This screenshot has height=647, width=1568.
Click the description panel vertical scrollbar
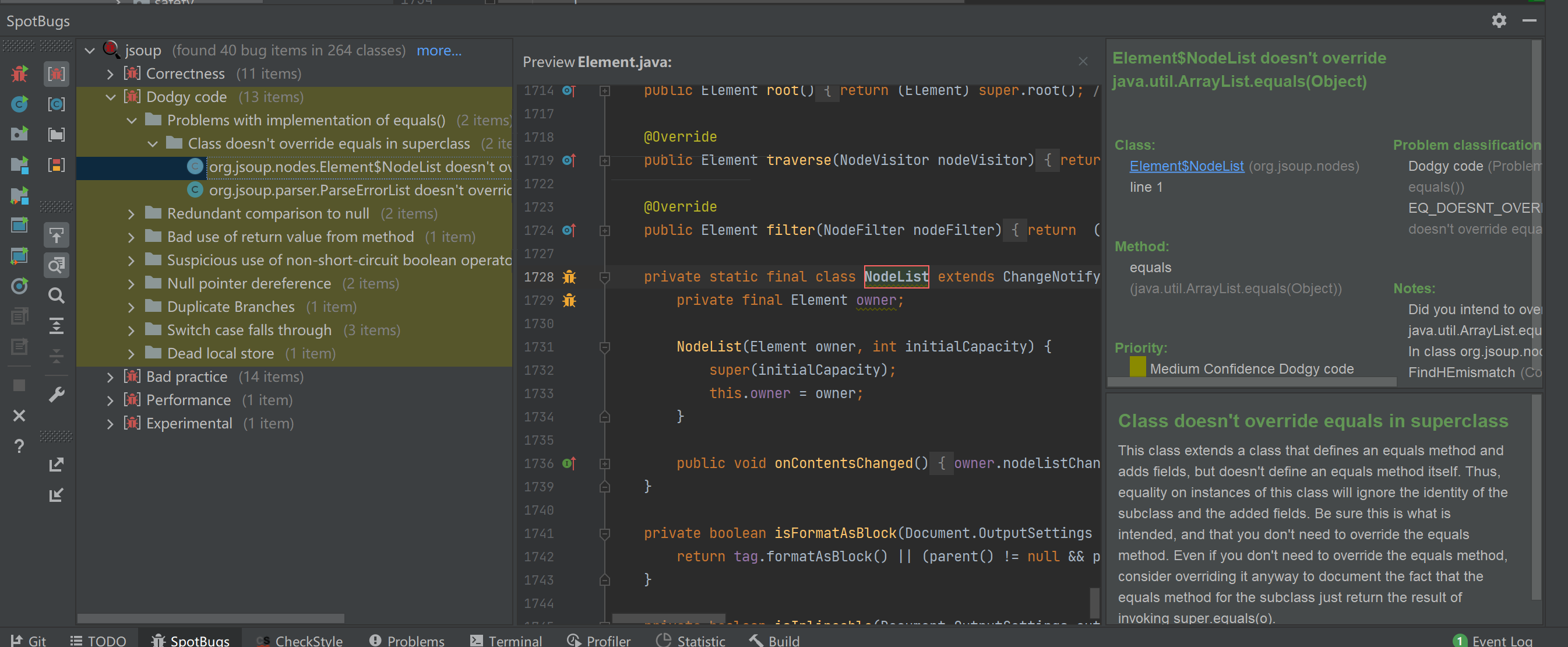pos(1536,497)
